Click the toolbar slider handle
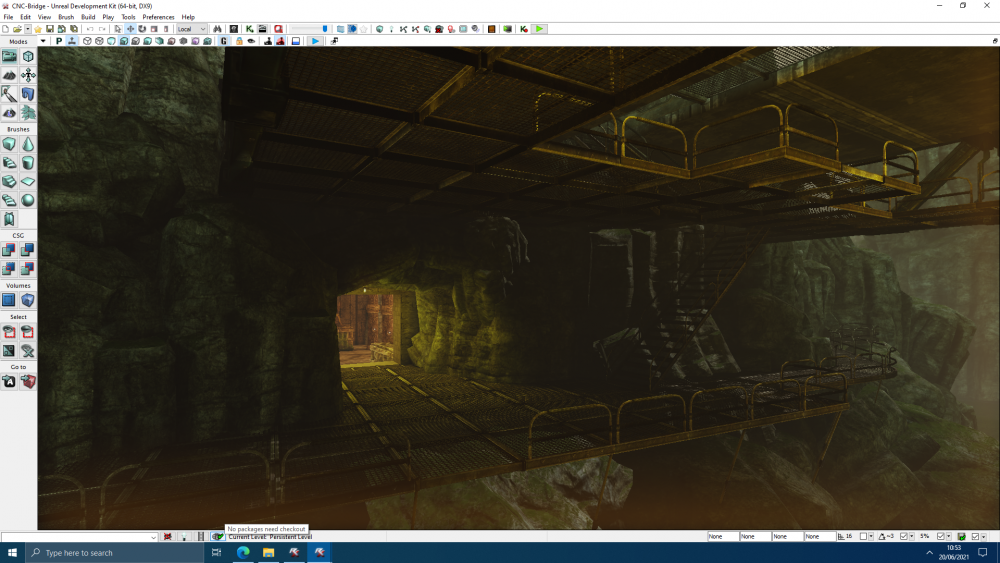 pyautogui.click(x=325, y=29)
